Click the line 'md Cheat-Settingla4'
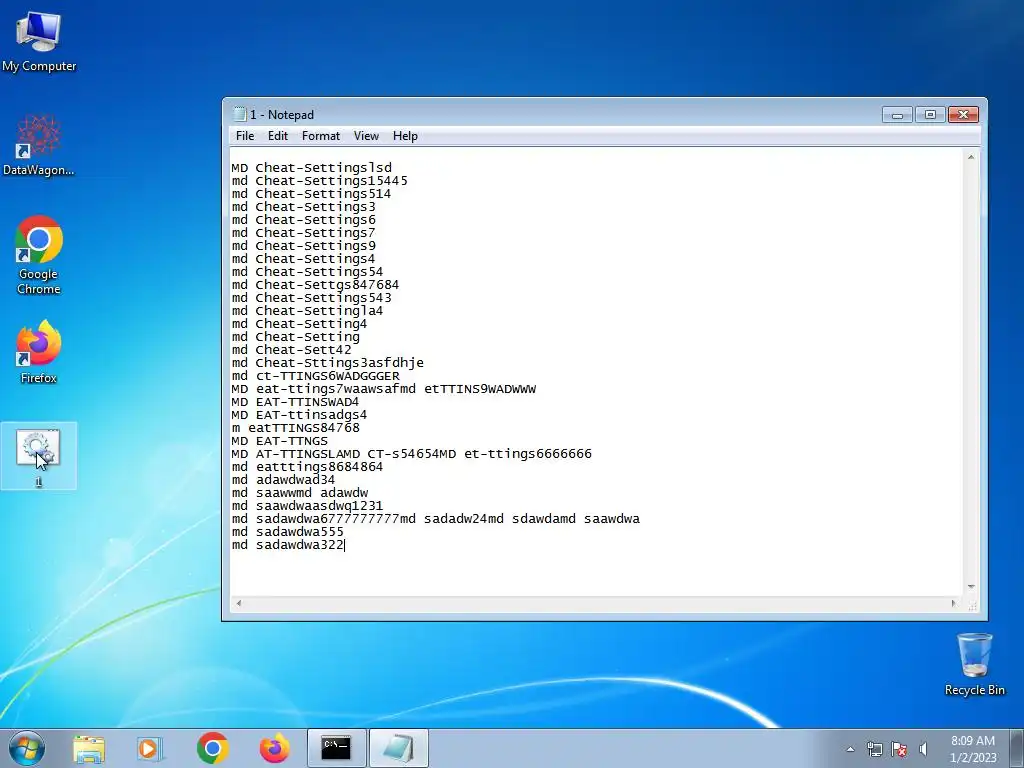Viewport: 1024px width, 768px height. click(x=308, y=311)
